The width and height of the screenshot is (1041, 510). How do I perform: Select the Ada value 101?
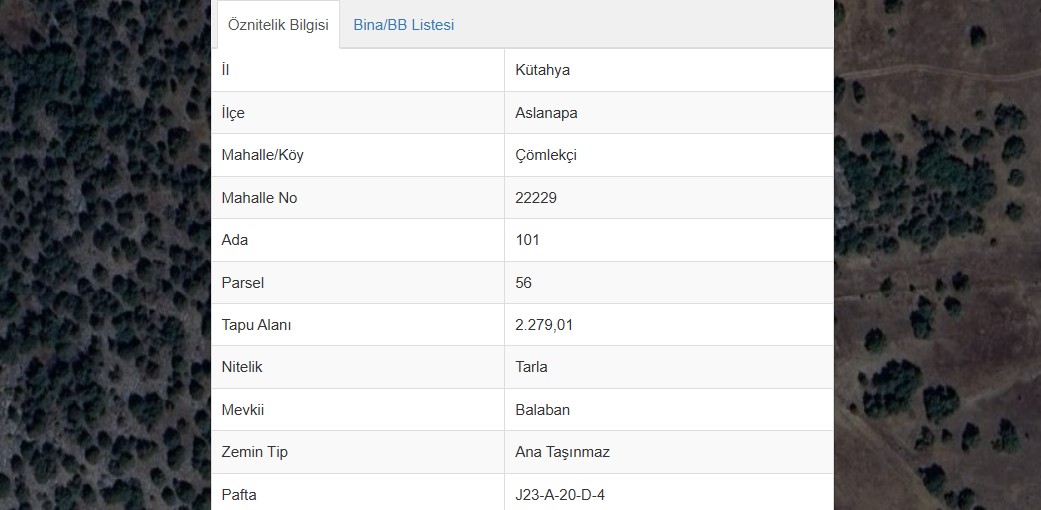coord(527,240)
